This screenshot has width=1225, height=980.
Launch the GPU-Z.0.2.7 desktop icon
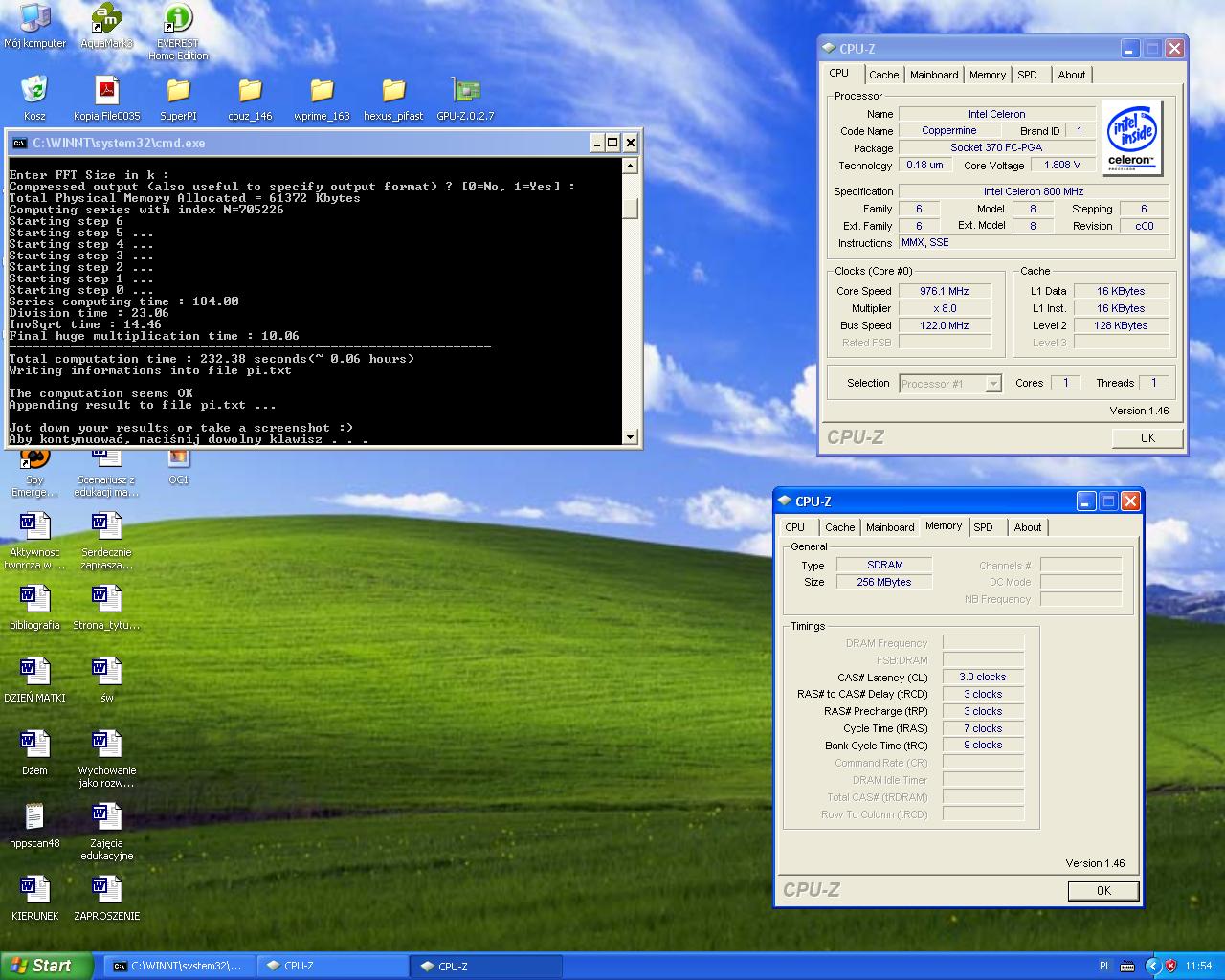pyautogui.click(x=465, y=98)
